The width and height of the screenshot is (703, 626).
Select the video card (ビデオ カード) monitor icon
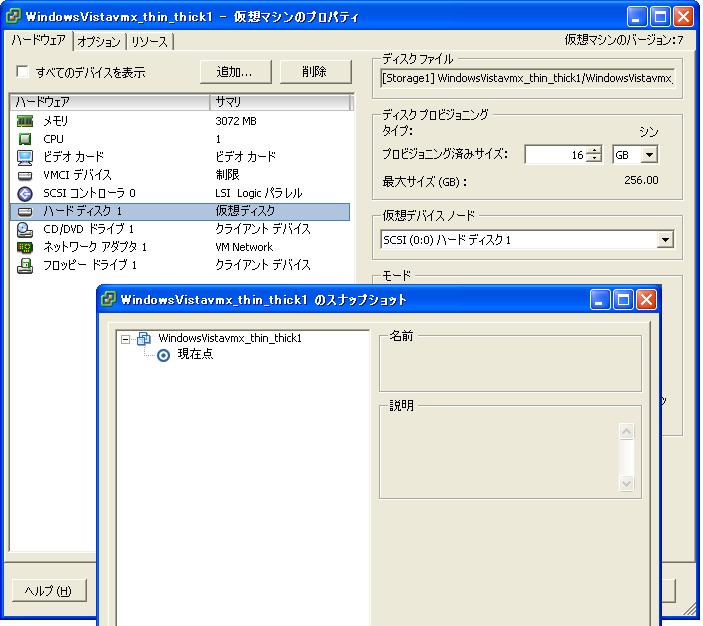coord(25,157)
